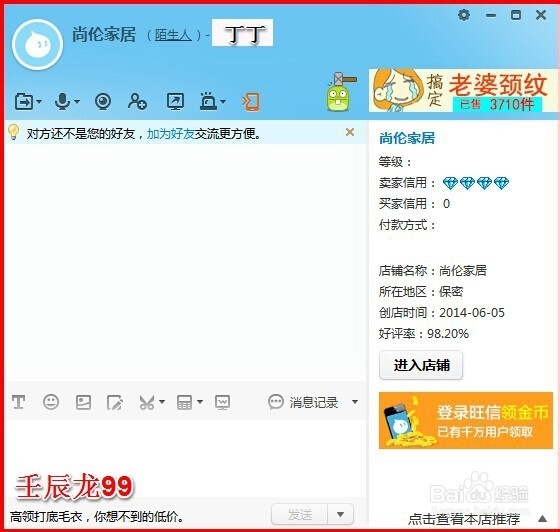Click the 陌生人 link in header
The width and height of the screenshot is (560, 532).
point(173,35)
